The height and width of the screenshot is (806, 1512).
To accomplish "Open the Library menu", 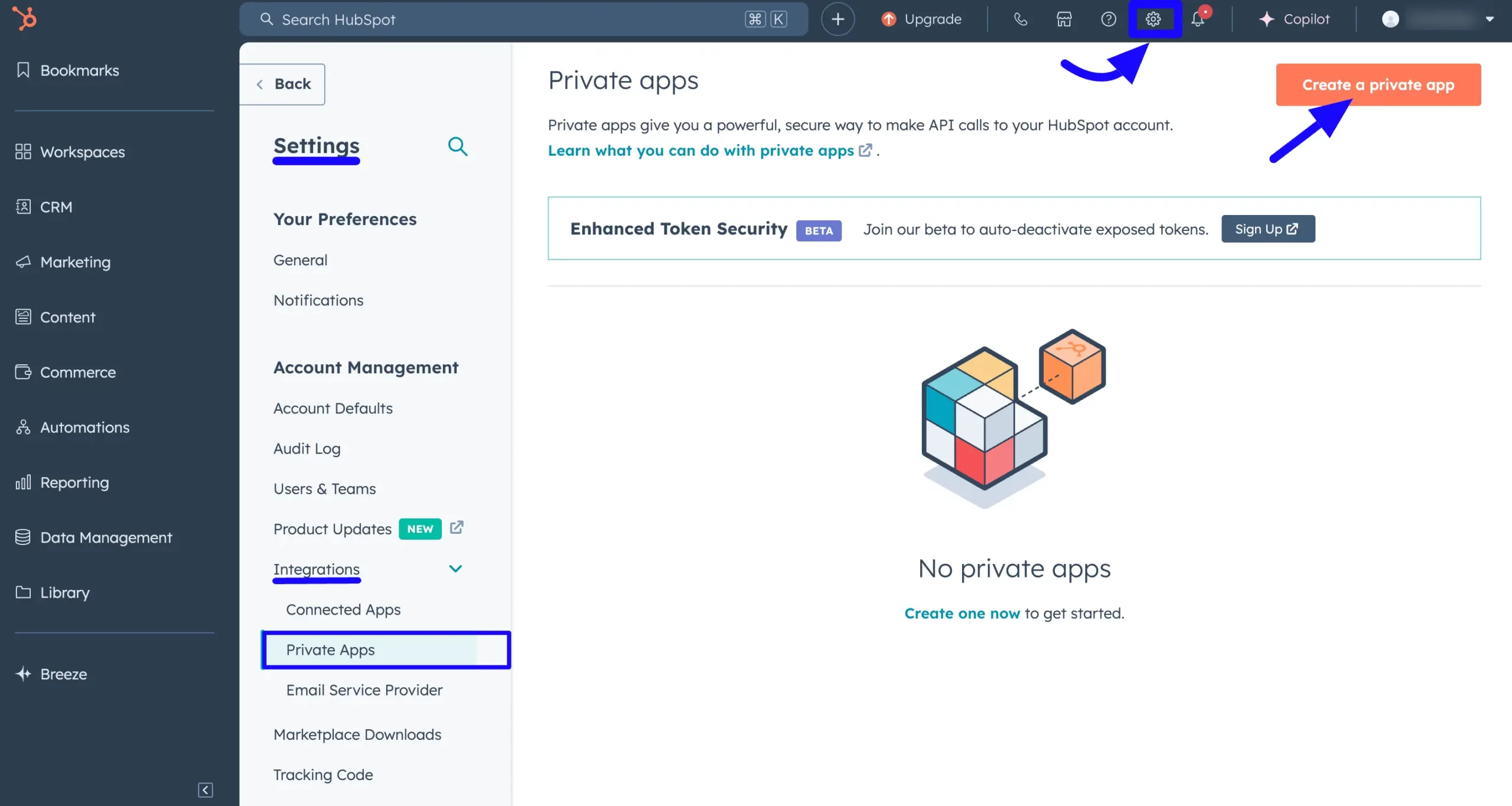I will [53, 592].
